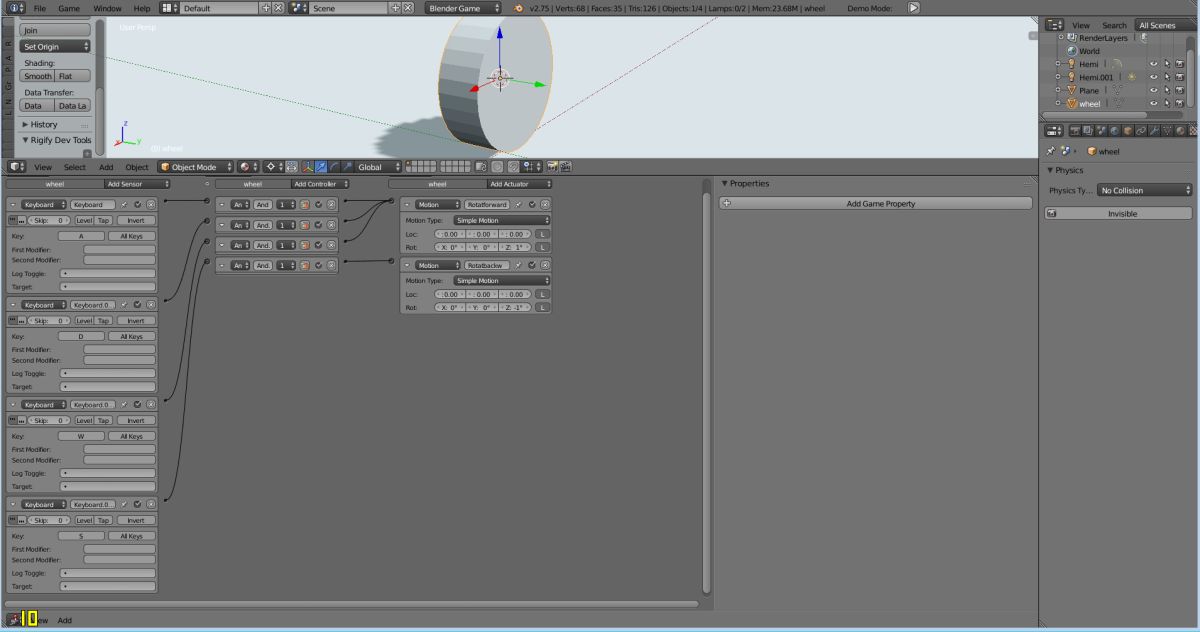Open the Object properties cube tab

click(x=1127, y=130)
